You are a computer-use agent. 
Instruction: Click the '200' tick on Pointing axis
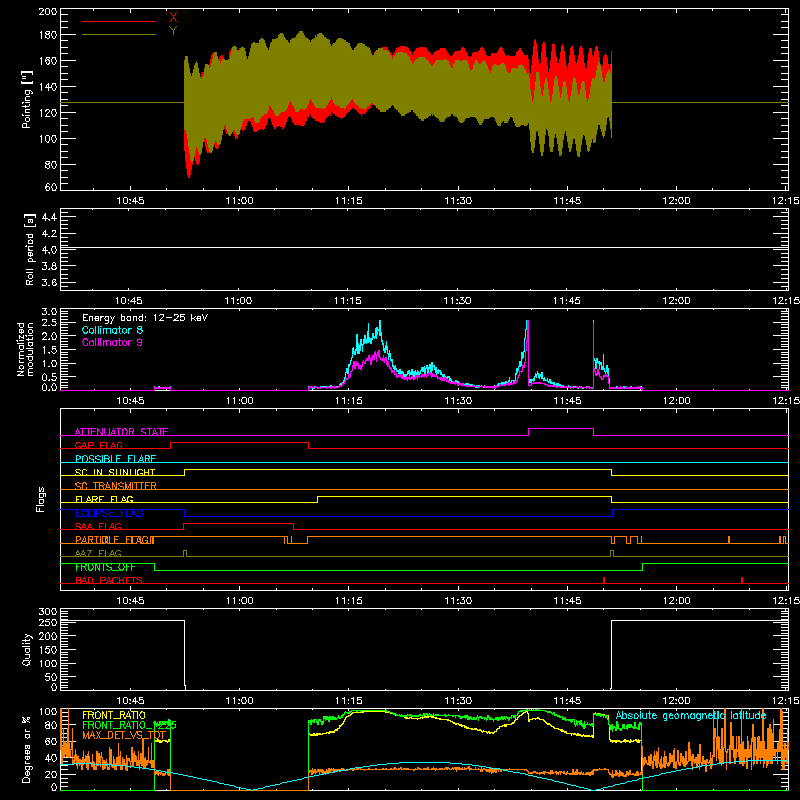click(47, 11)
